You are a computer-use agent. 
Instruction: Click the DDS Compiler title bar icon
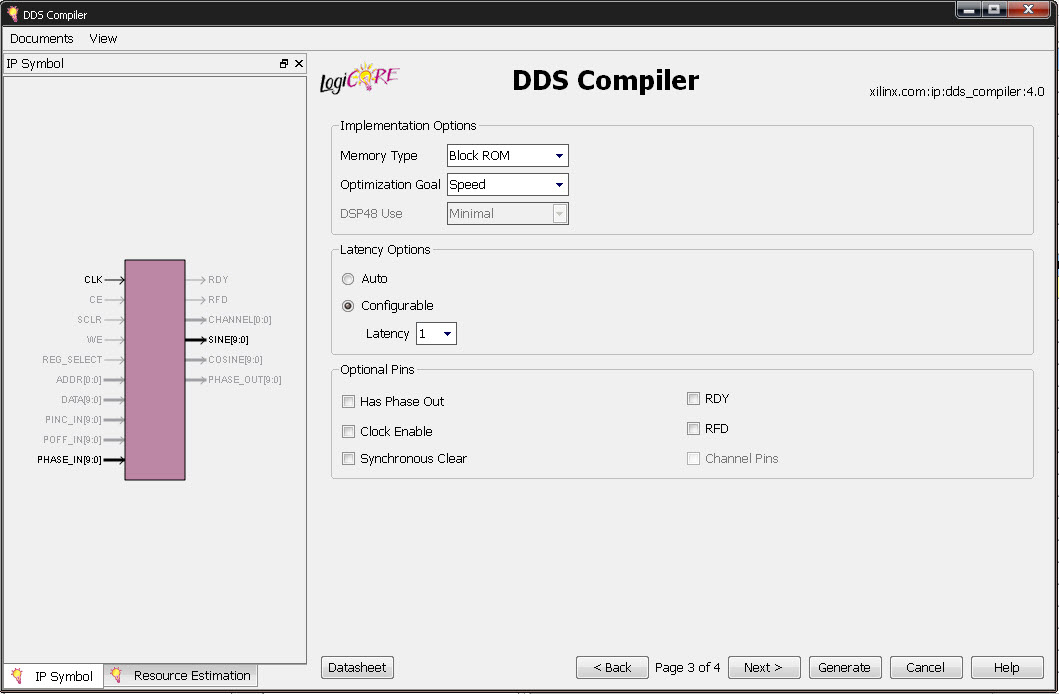12,15
